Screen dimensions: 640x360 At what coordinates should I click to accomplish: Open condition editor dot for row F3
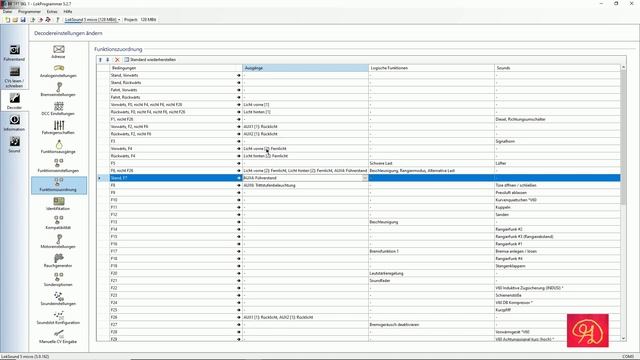tap(239, 141)
